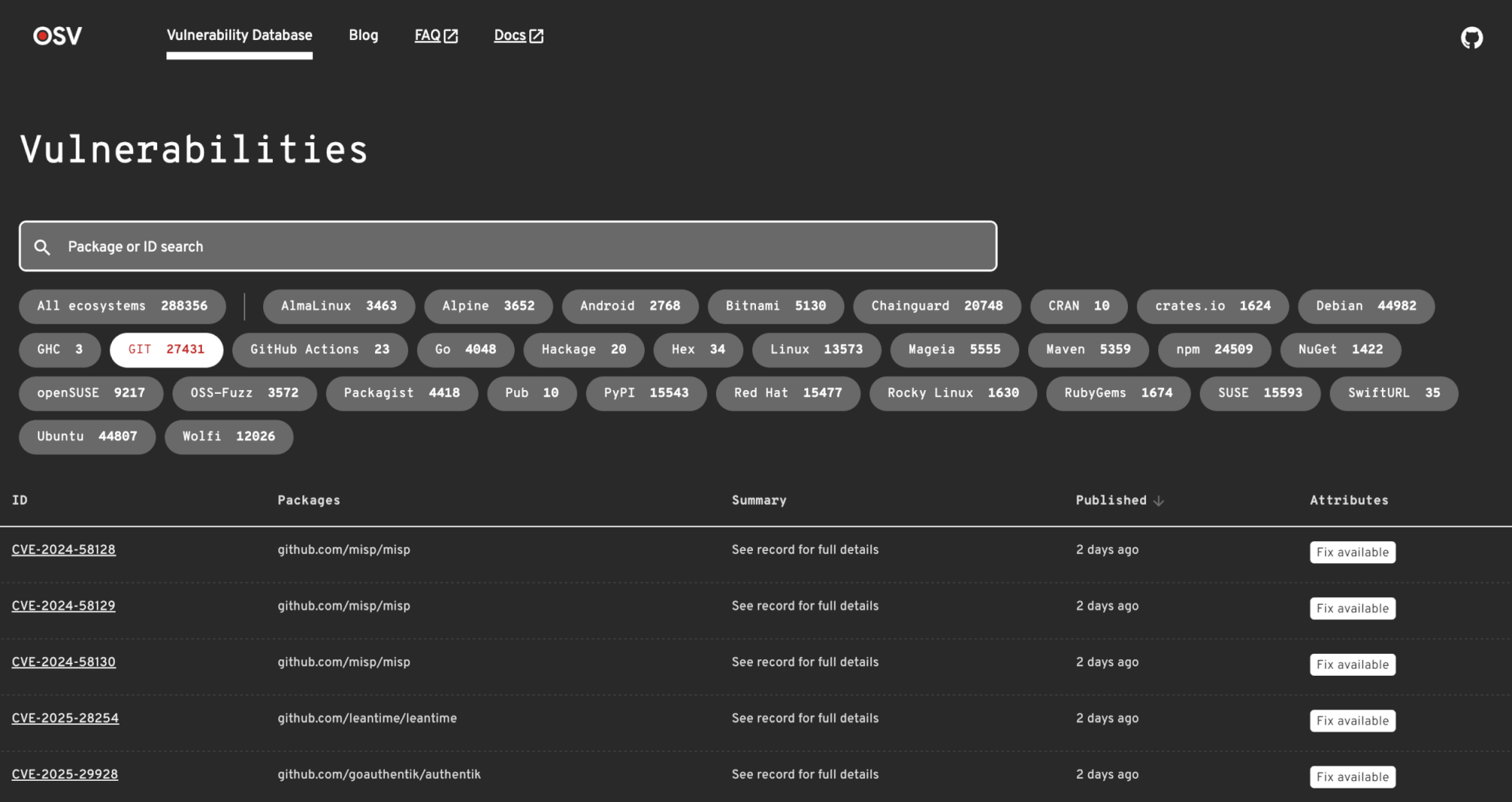Choose the Rocky Linux ecosystem chip

click(953, 394)
